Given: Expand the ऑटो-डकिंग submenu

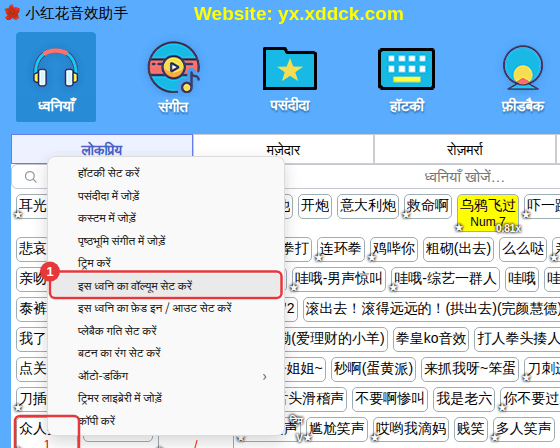Looking at the screenshot, I should click(x=166, y=376).
